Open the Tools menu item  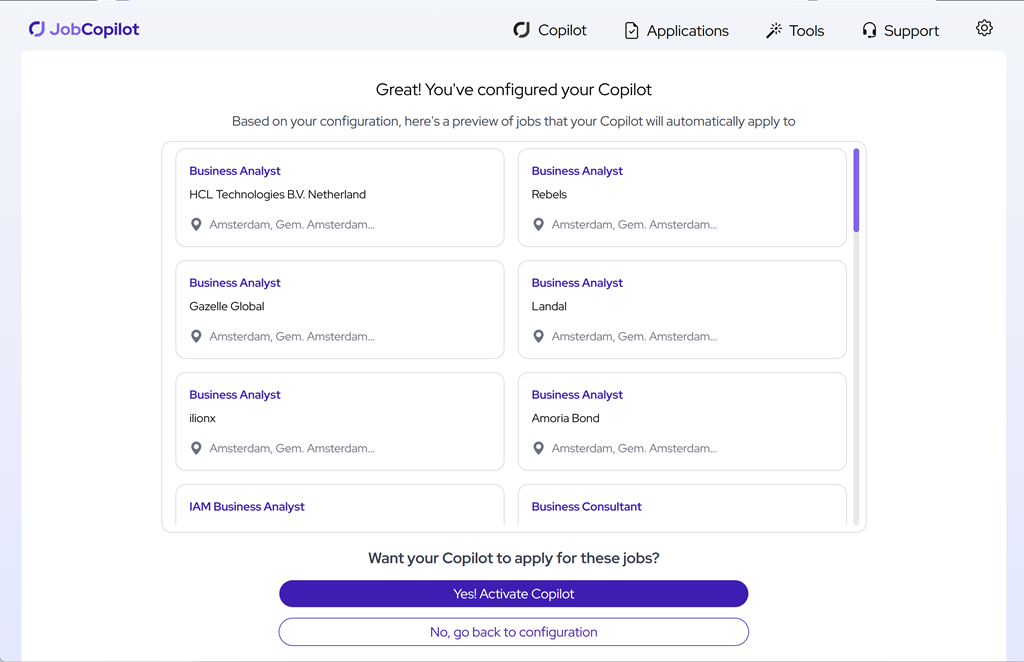point(795,31)
